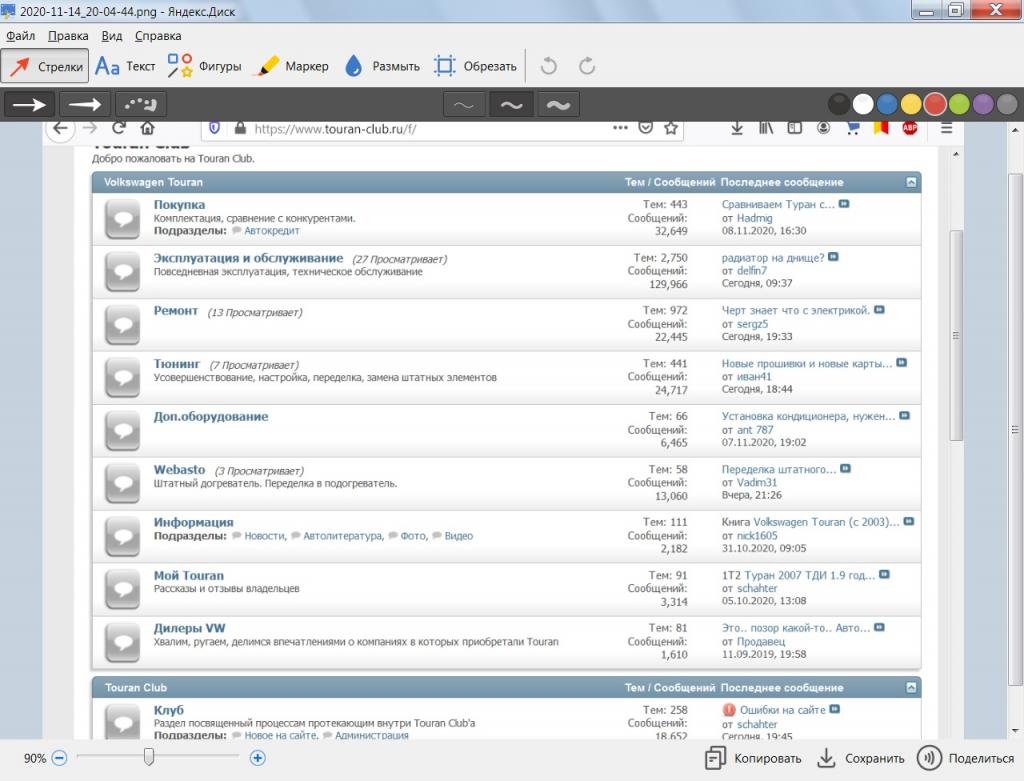Open the Автолитература subforum link
The width and height of the screenshot is (1024, 781).
click(343, 535)
